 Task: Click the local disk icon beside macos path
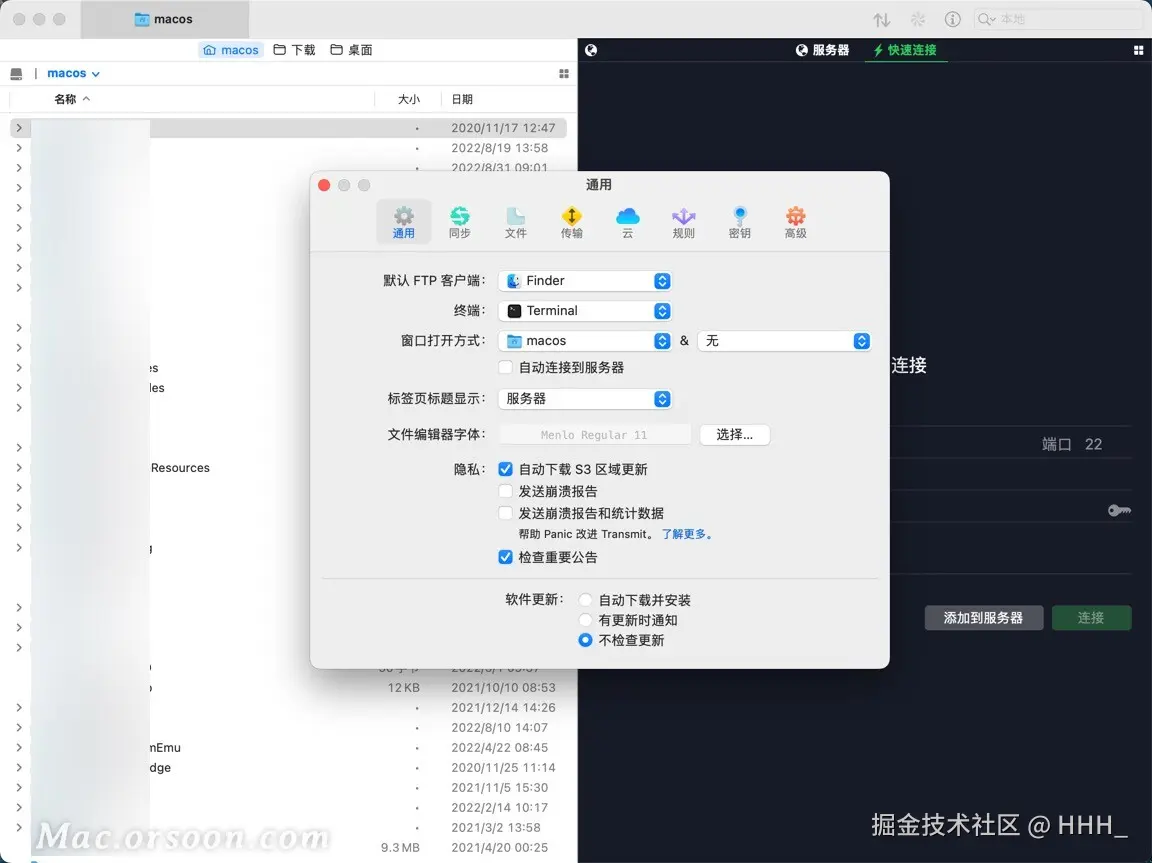16,73
